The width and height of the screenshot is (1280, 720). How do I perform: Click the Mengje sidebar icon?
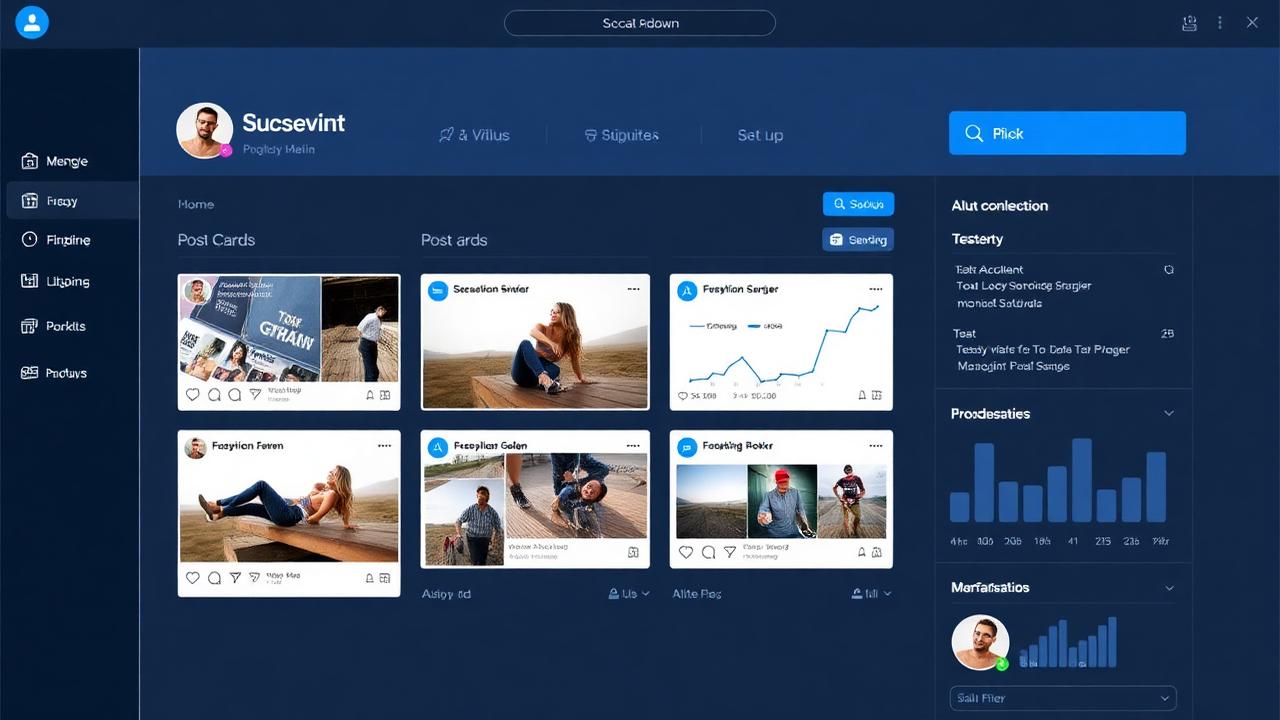(x=29, y=161)
